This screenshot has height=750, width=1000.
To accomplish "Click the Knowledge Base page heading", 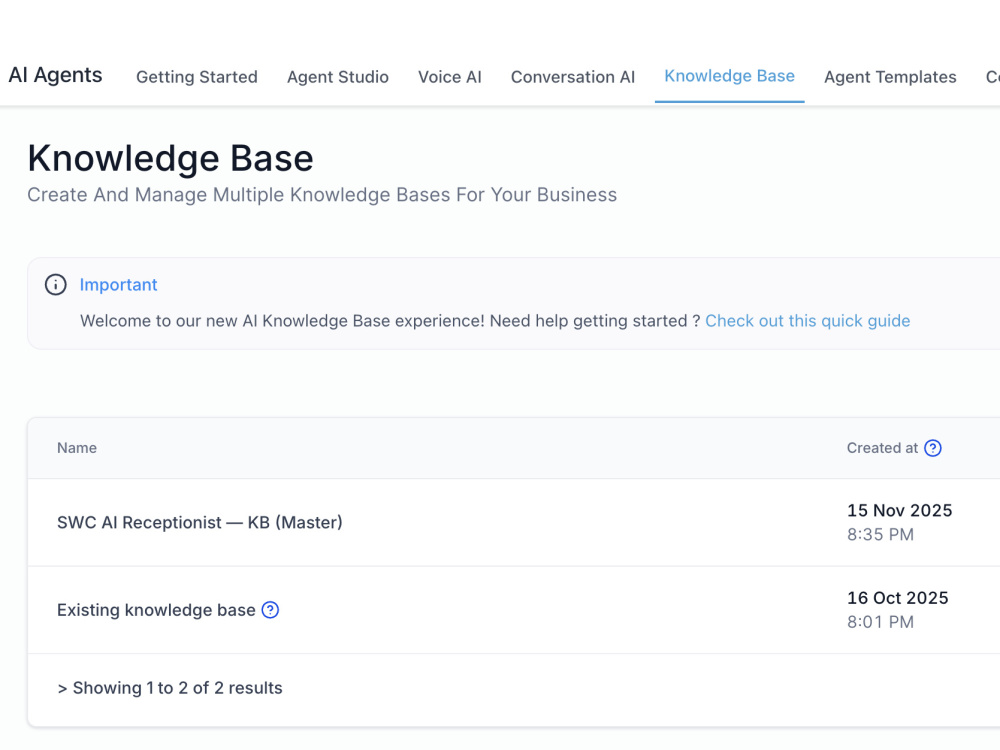I will (x=170, y=158).
